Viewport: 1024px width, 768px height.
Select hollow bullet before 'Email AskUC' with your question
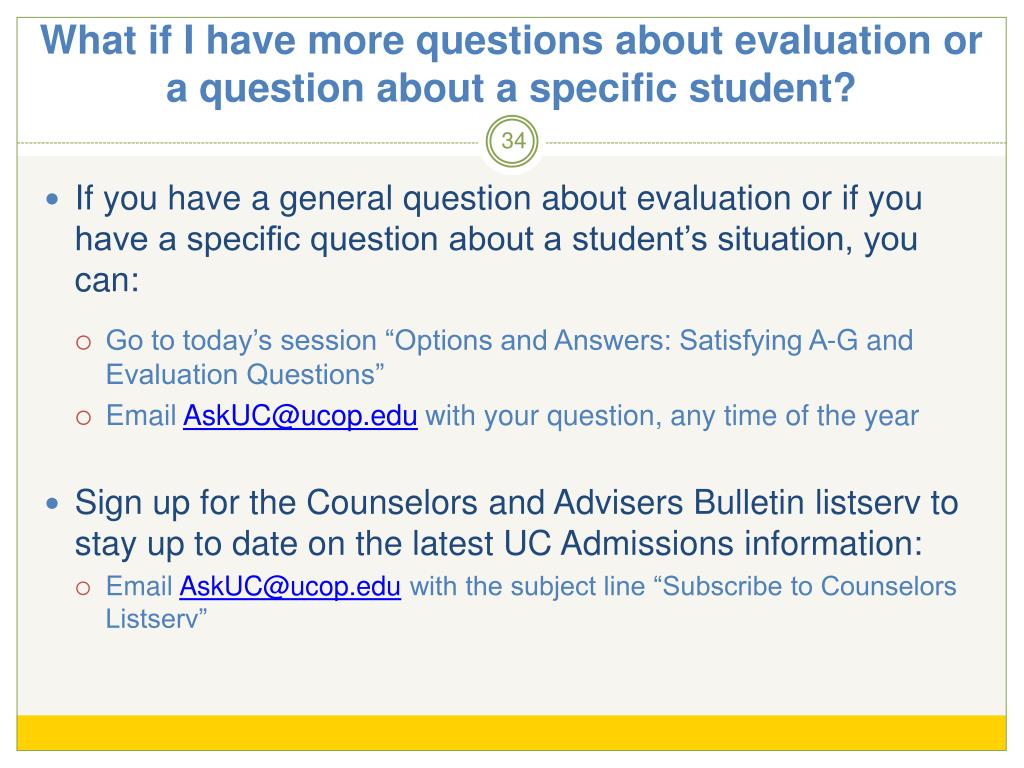pos(83,417)
